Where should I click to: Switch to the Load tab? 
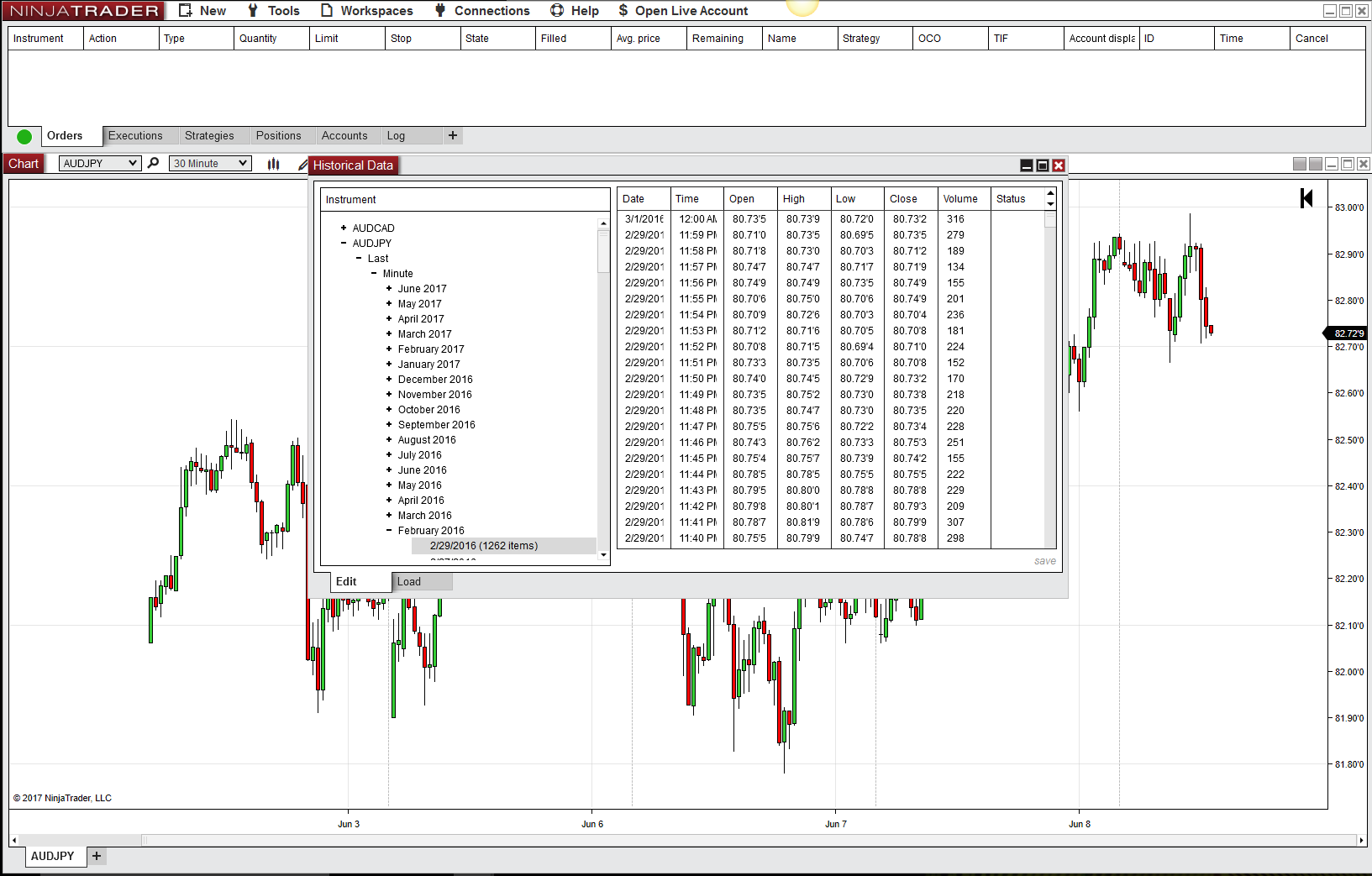tap(423, 581)
